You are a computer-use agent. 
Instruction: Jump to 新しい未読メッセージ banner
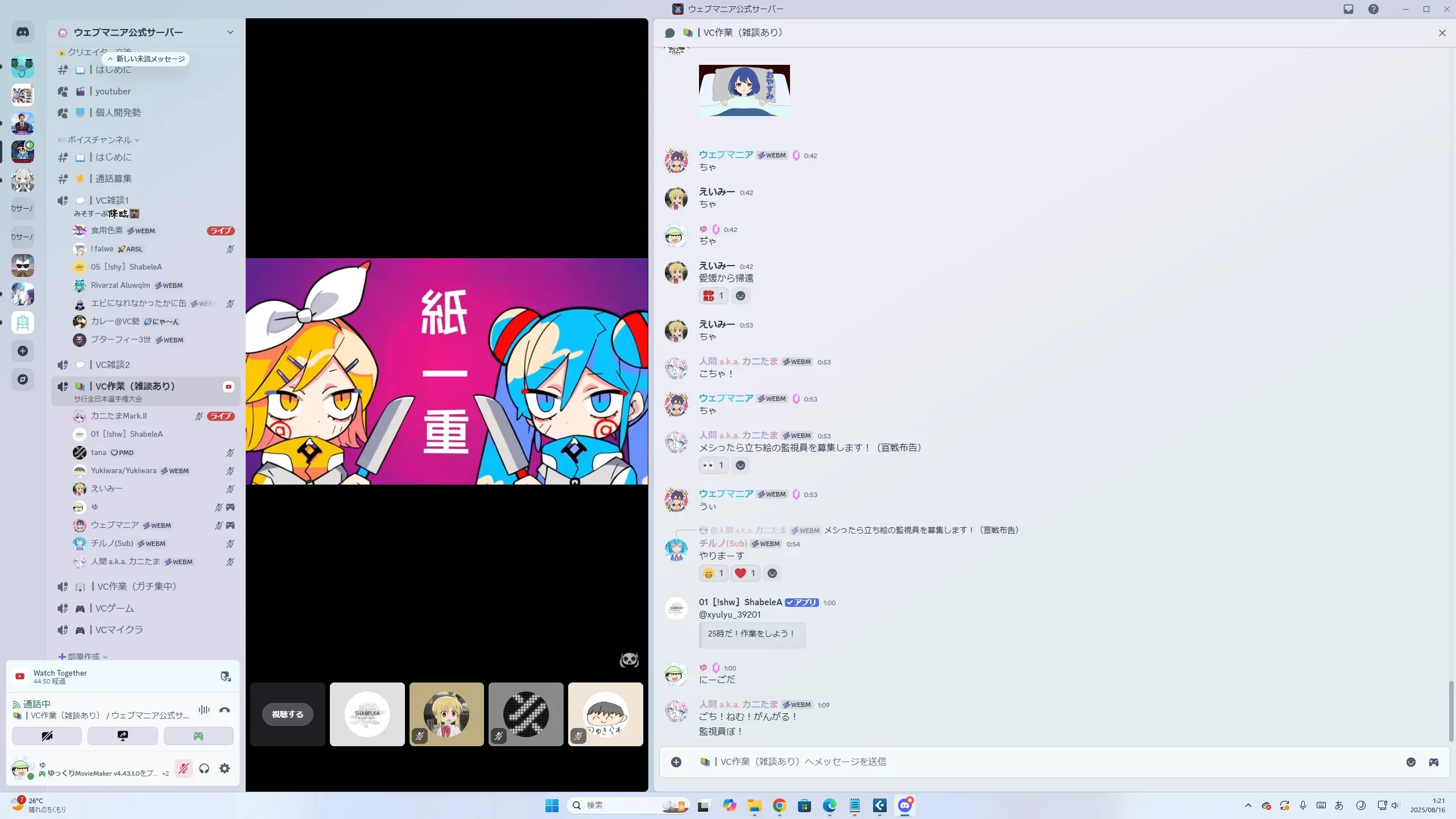point(146,59)
